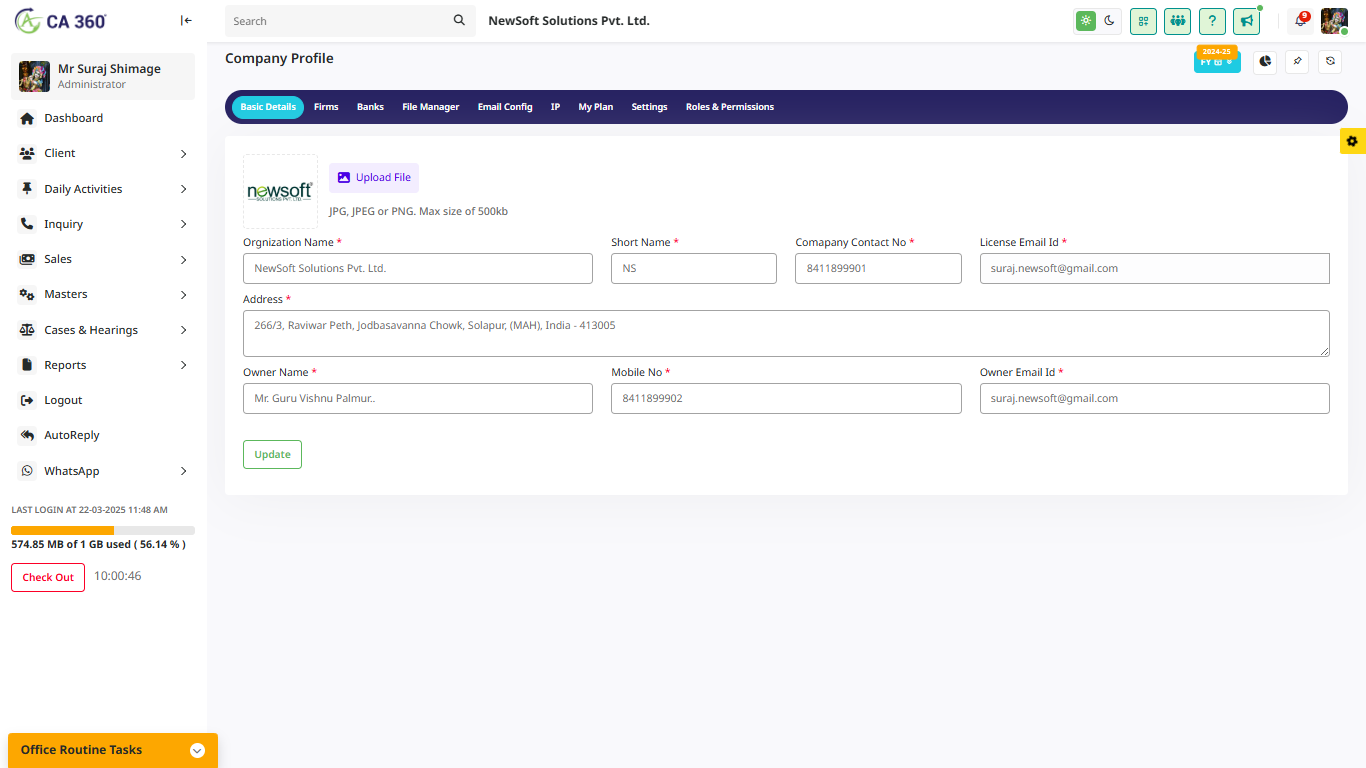
Task: Click the newsoft logo thumbnail
Action: [x=280, y=191]
